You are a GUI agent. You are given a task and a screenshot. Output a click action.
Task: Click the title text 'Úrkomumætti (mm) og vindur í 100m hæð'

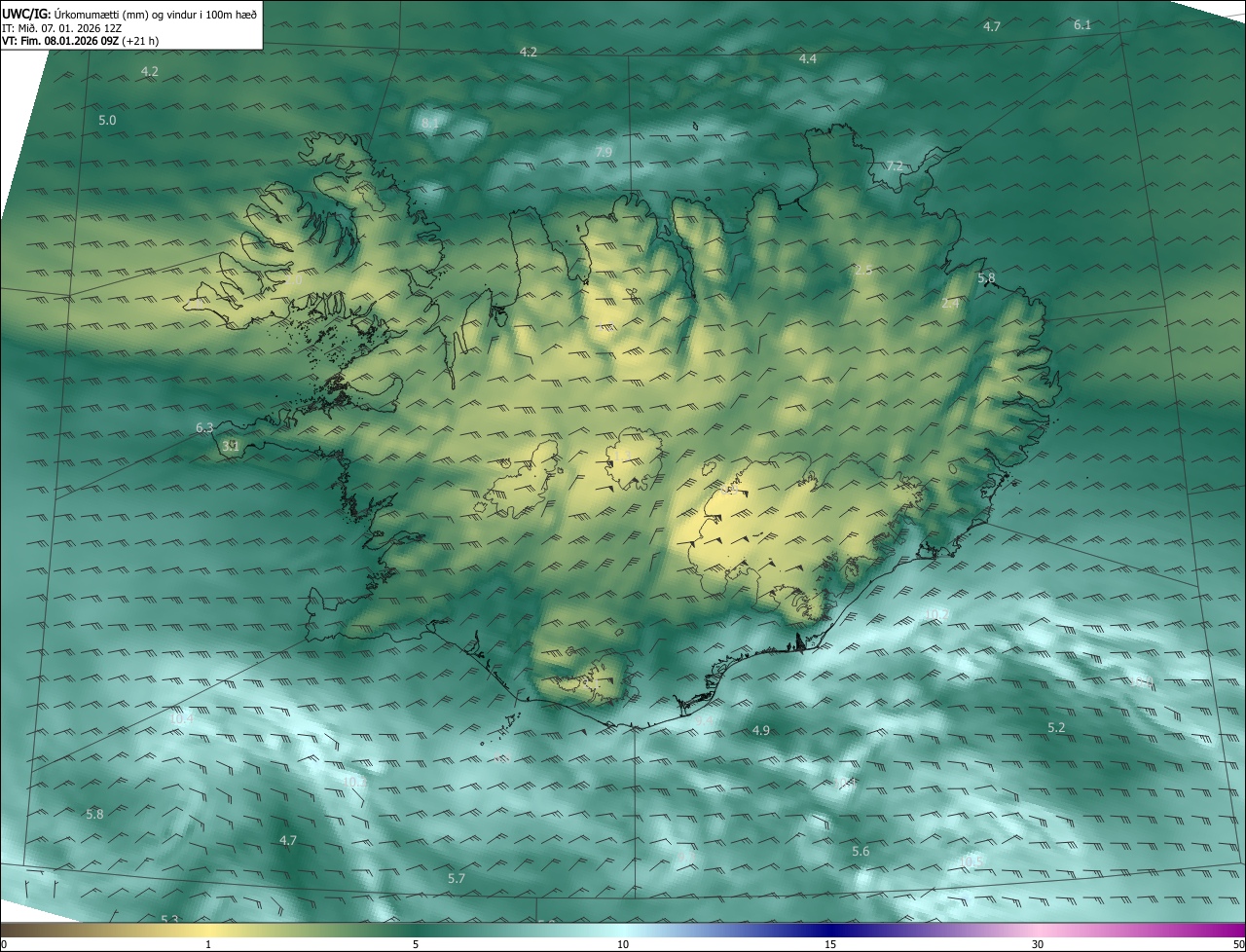(x=156, y=14)
